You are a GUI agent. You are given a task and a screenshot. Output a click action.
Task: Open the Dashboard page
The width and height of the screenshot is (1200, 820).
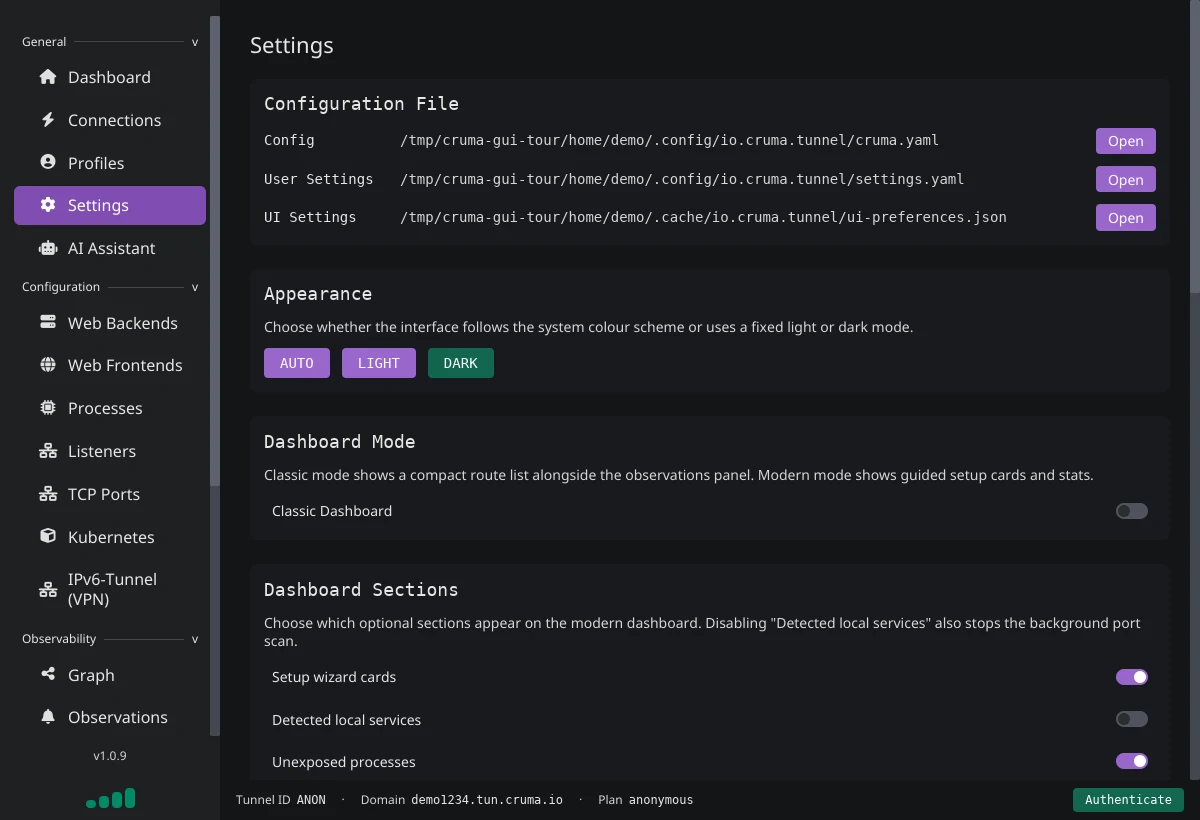[x=110, y=77]
